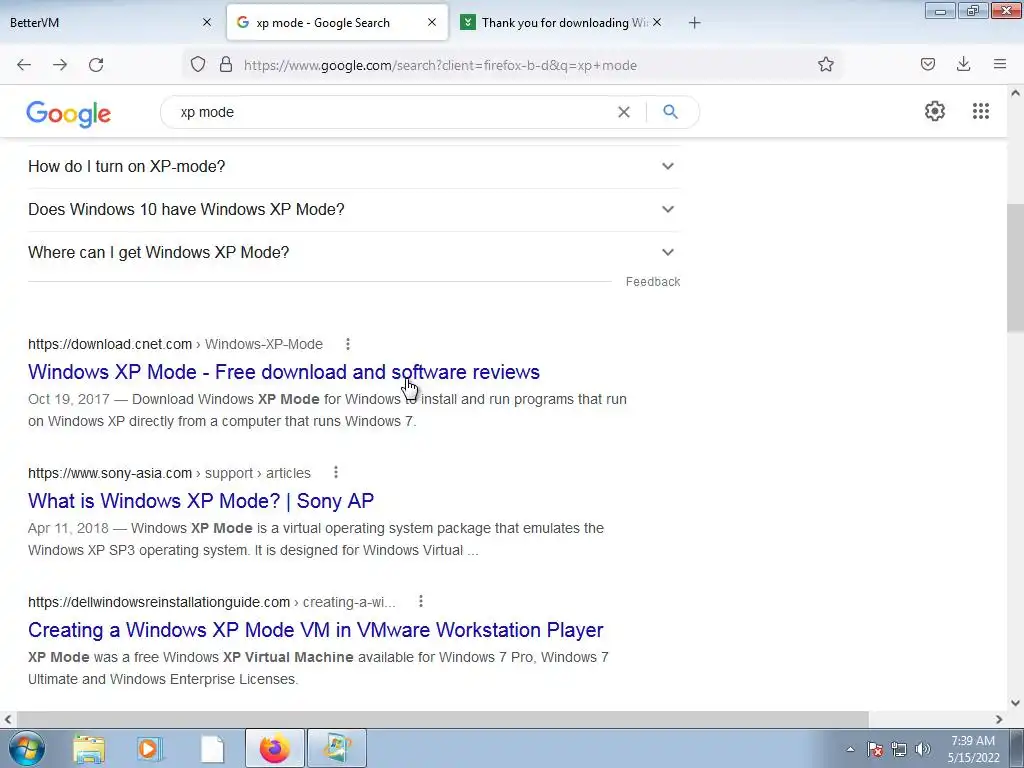Open the Action Center flag icon
This screenshot has height=768, width=1024.
point(875,749)
